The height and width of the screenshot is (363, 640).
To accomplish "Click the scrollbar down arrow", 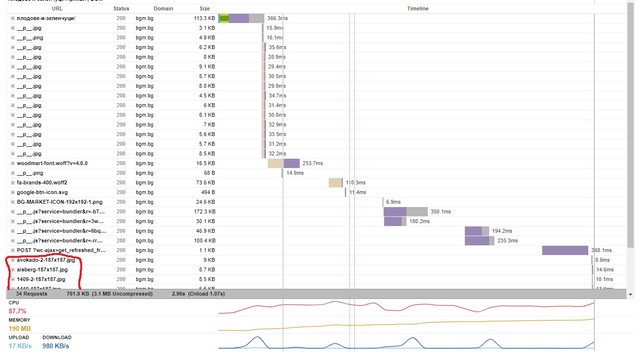I will tap(631, 294).
